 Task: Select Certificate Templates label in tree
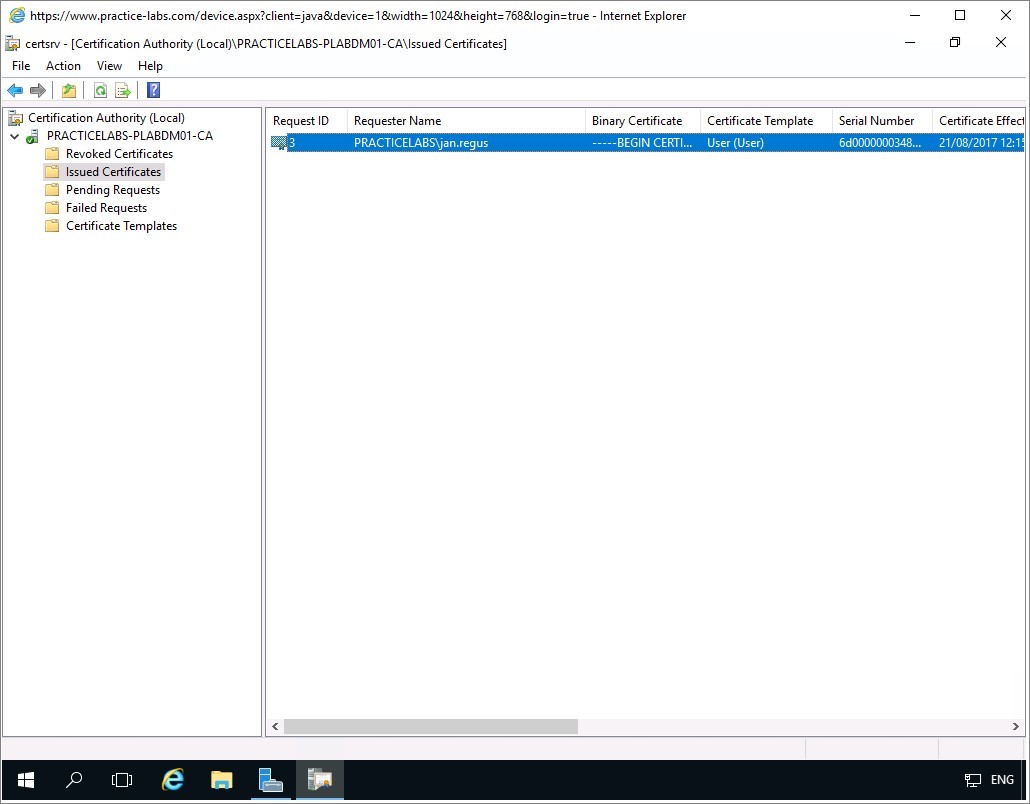(x=121, y=226)
